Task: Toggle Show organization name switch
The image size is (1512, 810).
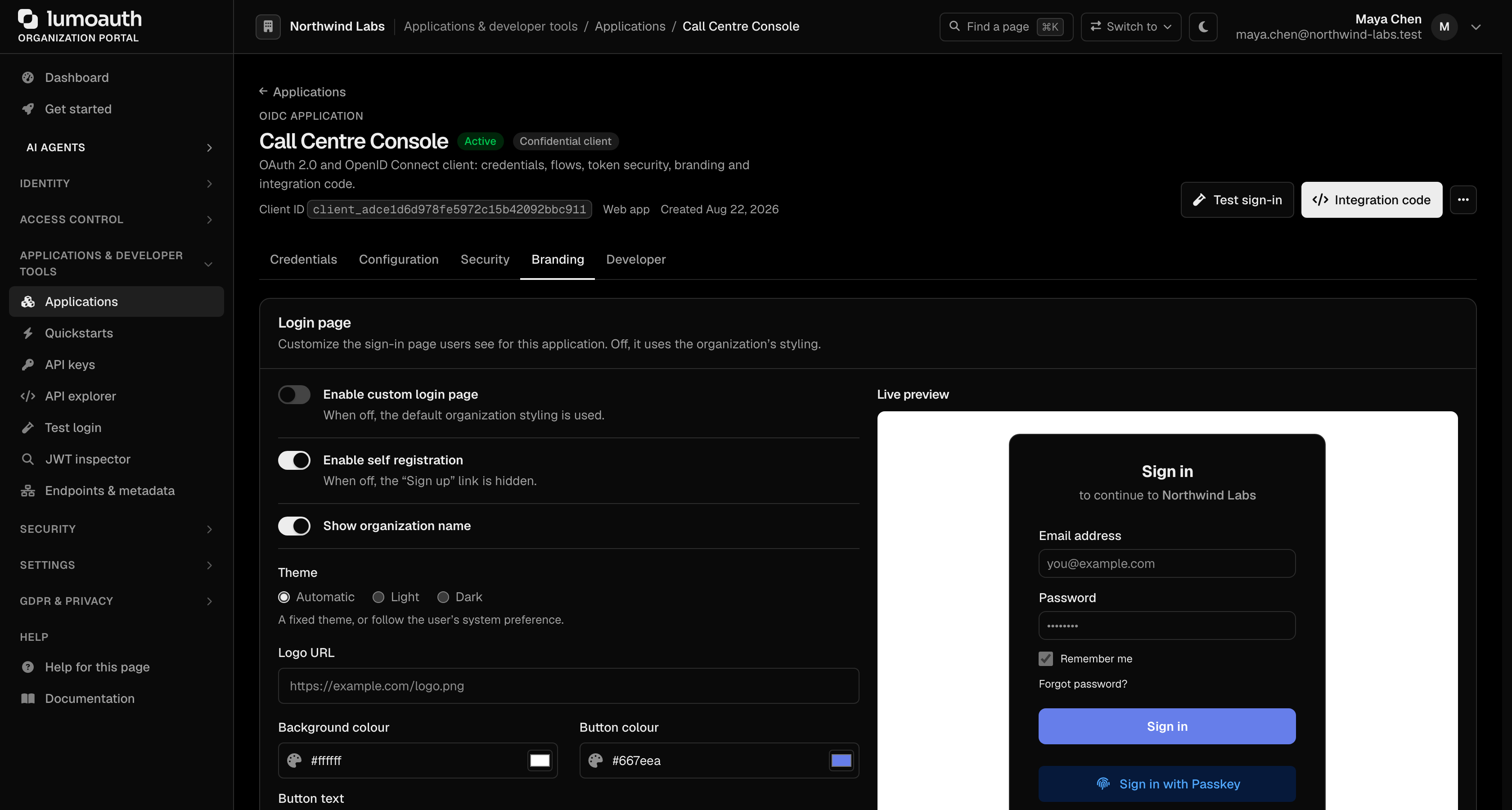Action: [x=294, y=526]
